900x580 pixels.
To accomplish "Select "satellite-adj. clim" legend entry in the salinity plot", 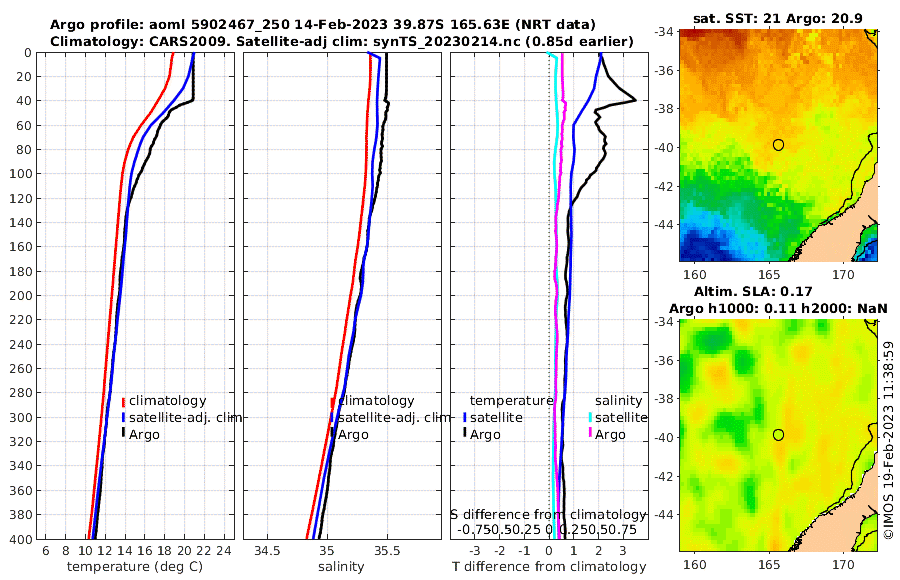I will pos(394,417).
